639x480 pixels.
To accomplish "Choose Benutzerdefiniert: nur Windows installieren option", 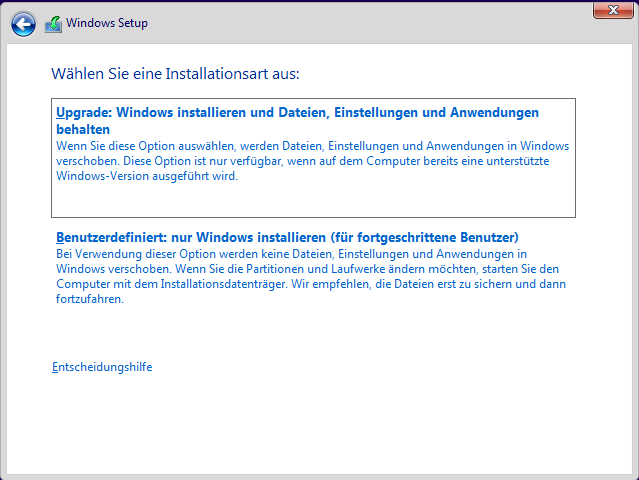I will (287, 238).
